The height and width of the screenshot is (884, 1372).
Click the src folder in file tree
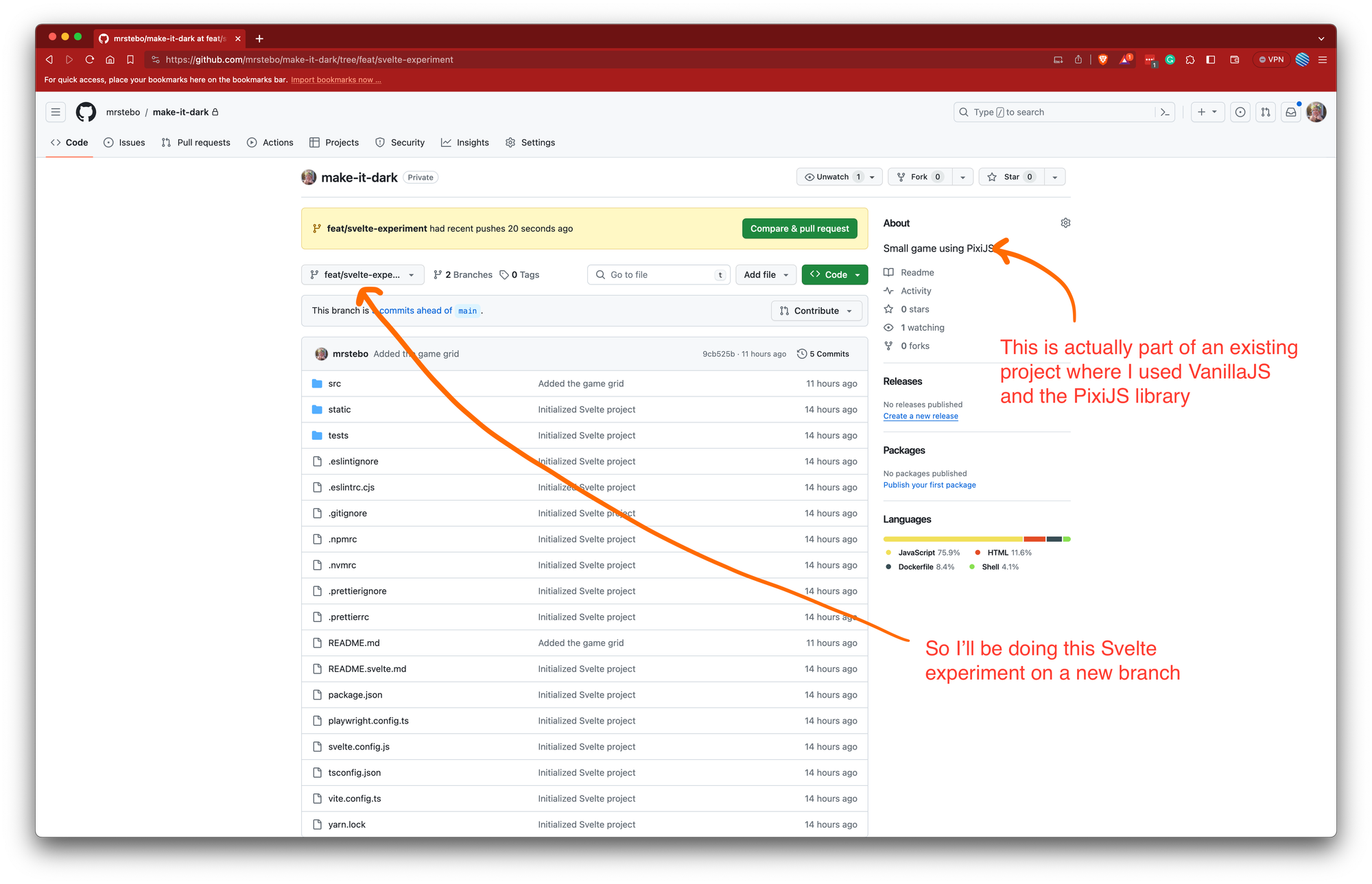(337, 382)
